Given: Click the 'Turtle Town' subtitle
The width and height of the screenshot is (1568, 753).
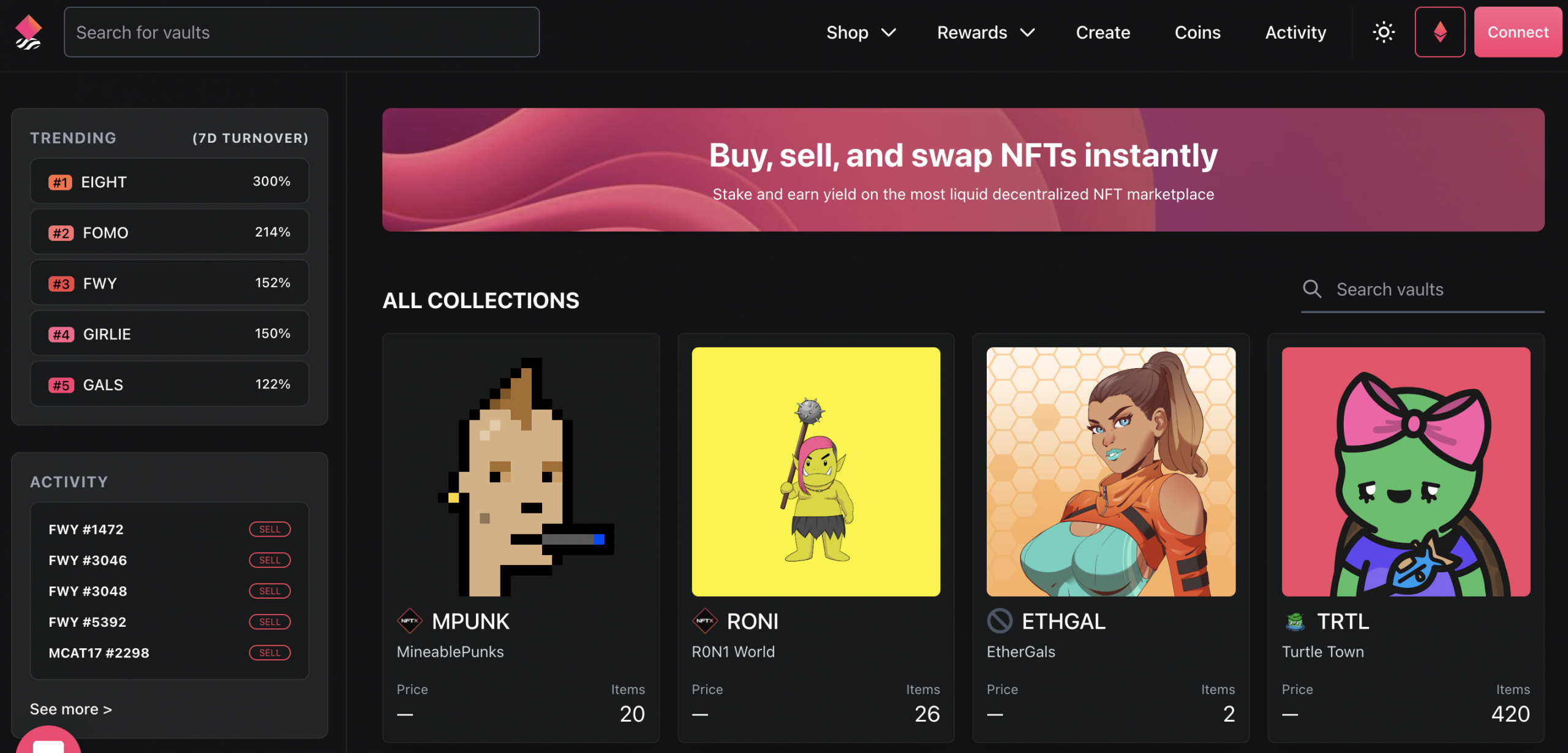Looking at the screenshot, I should (x=1323, y=651).
